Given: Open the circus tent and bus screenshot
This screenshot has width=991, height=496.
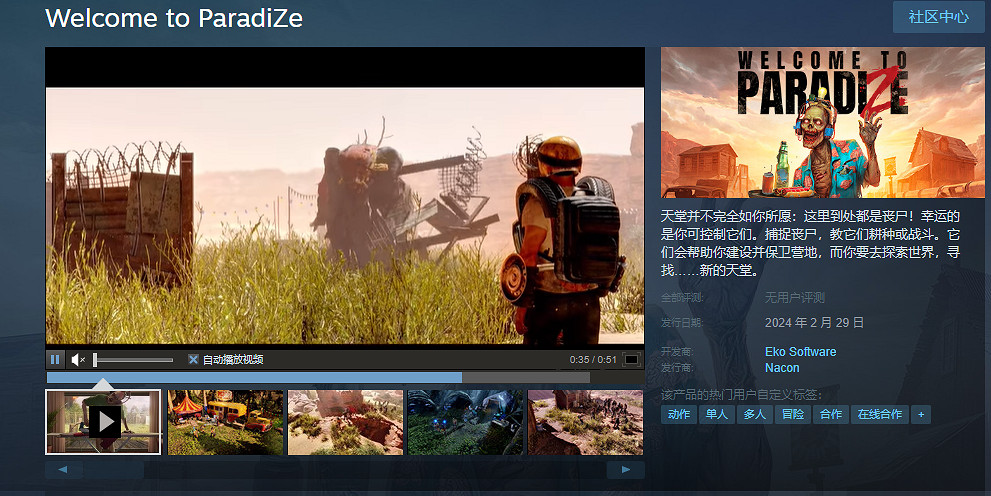Looking at the screenshot, I should pos(225,422).
